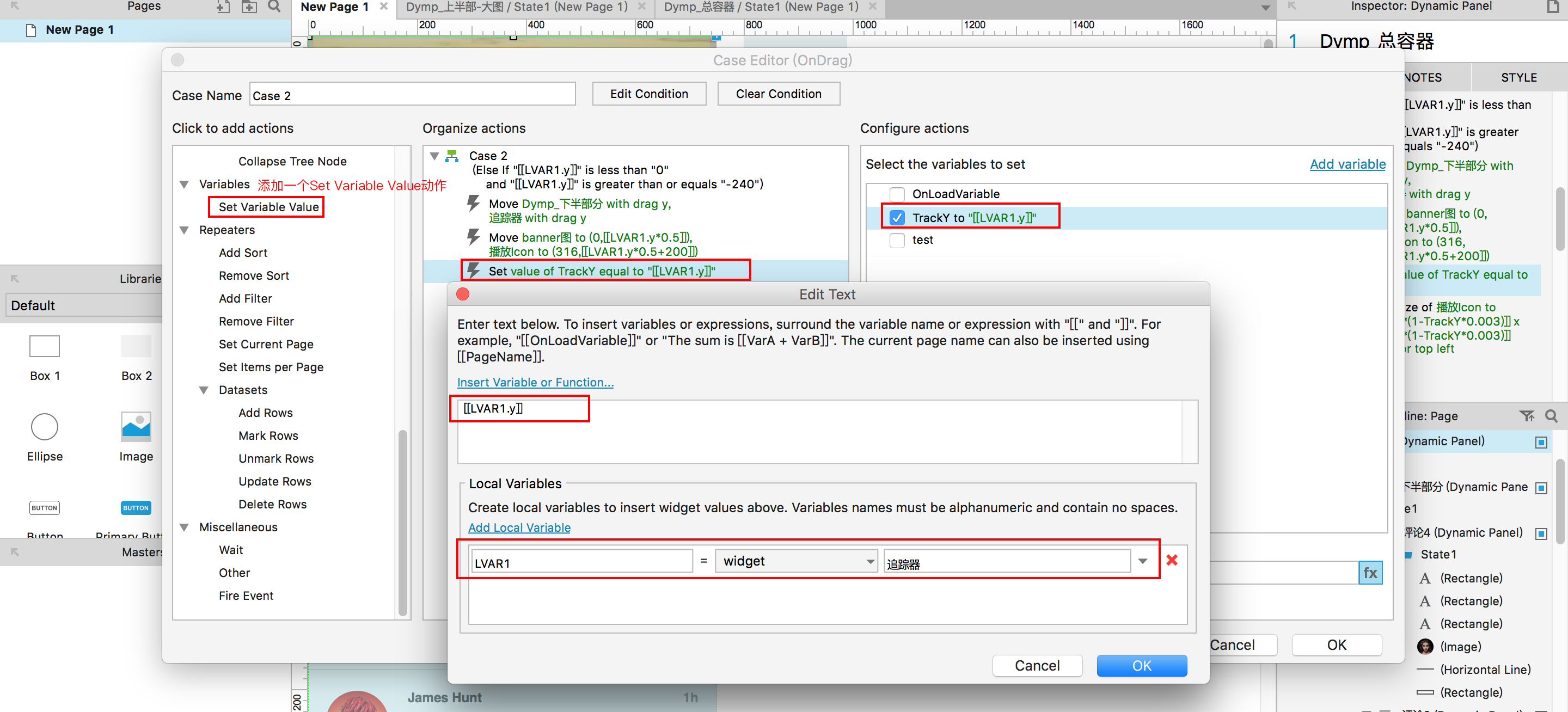The height and width of the screenshot is (712, 1568).
Task: Collapse the Repeaters action group
Action: coord(185,230)
